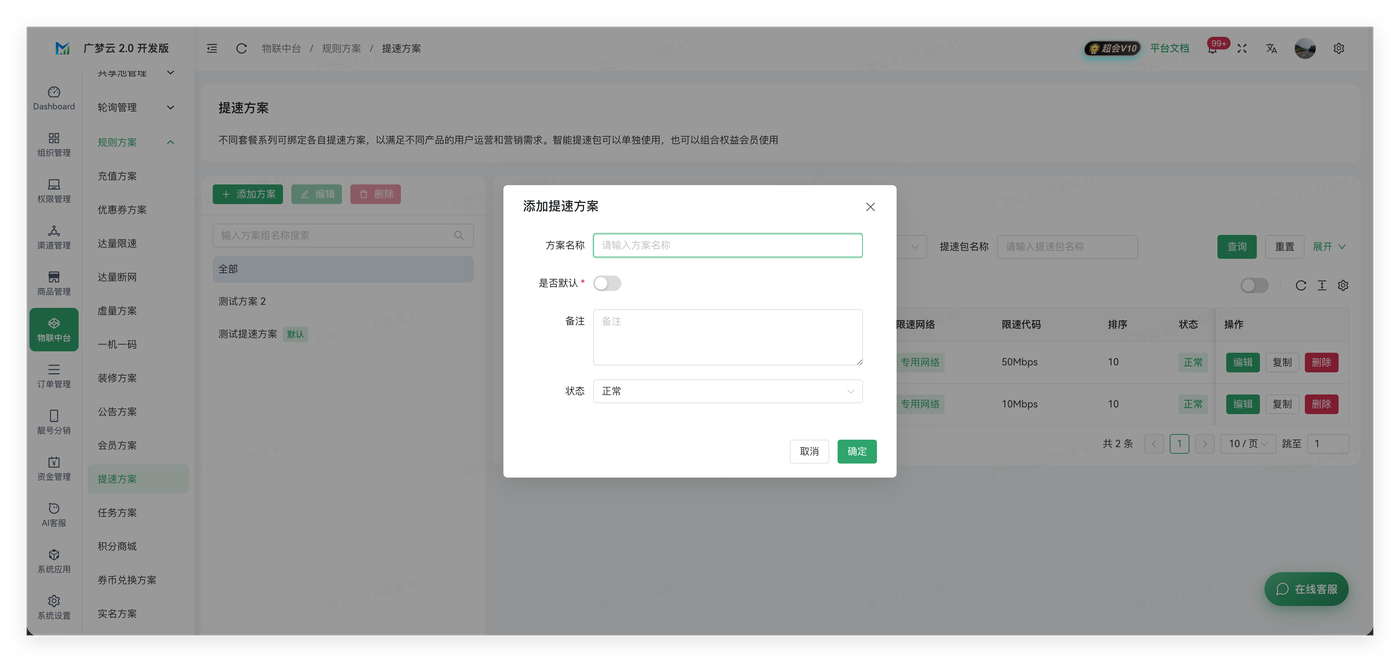
Task: Open 订单管理 in the left rail
Action: [x=54, y=376]
